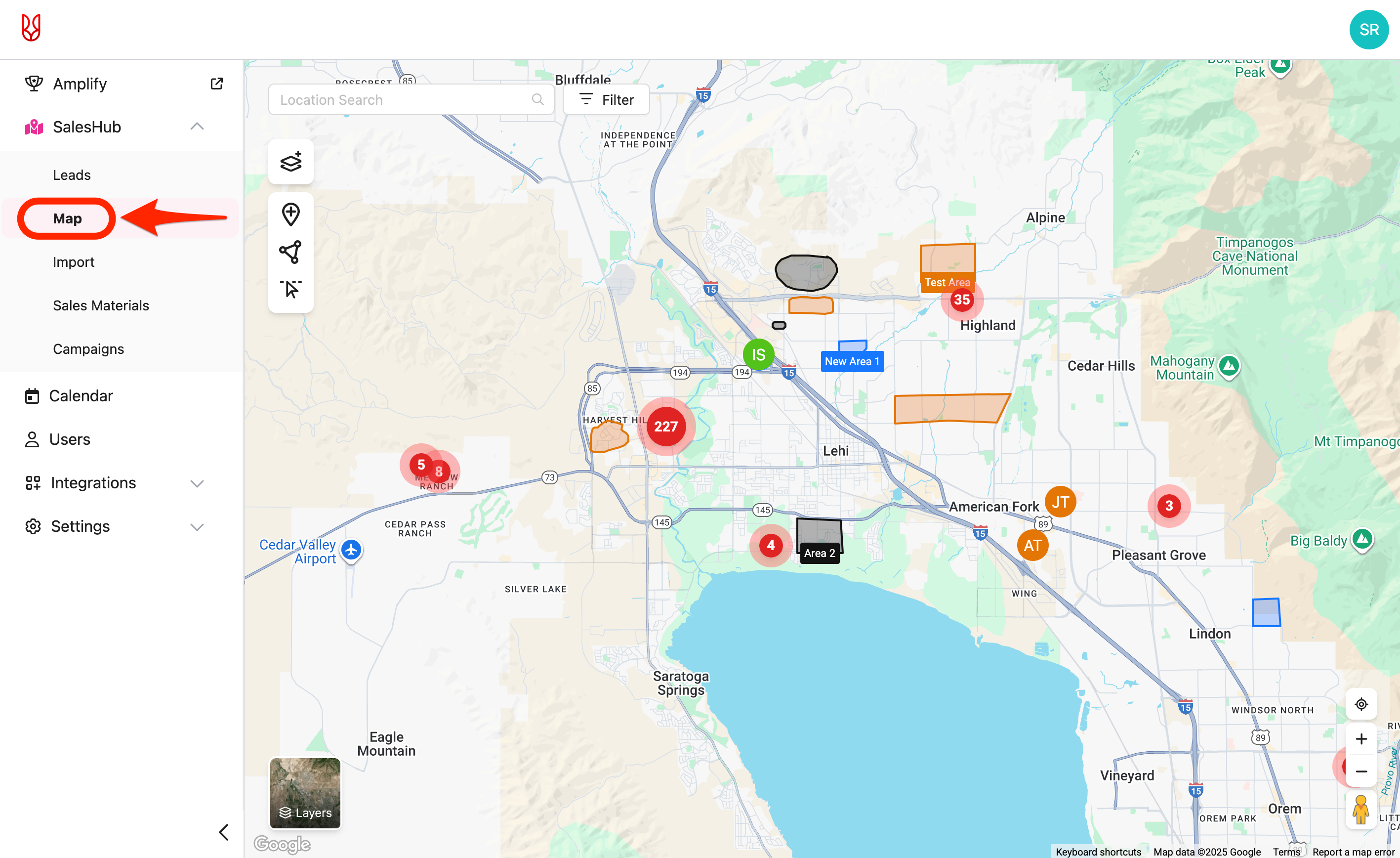This screenshot has width=1400, height=858.
Task: Open the Campaigns page
Action: tap(88, 349)
